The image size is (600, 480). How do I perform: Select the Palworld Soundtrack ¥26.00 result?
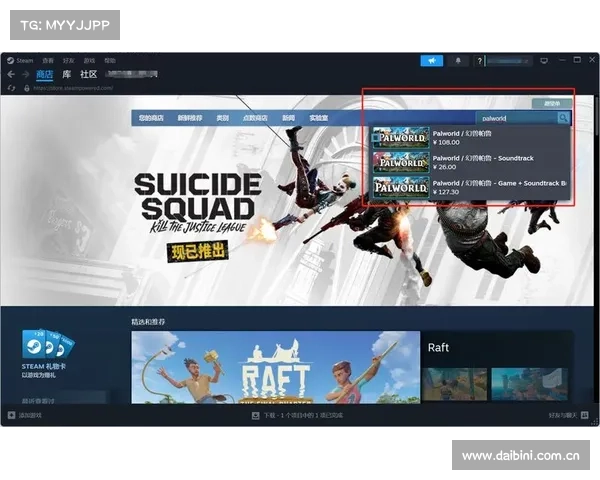[x=471, y=162]
